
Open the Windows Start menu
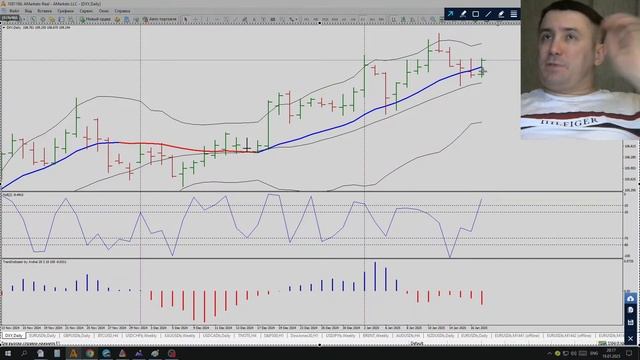tap(8, 353)
